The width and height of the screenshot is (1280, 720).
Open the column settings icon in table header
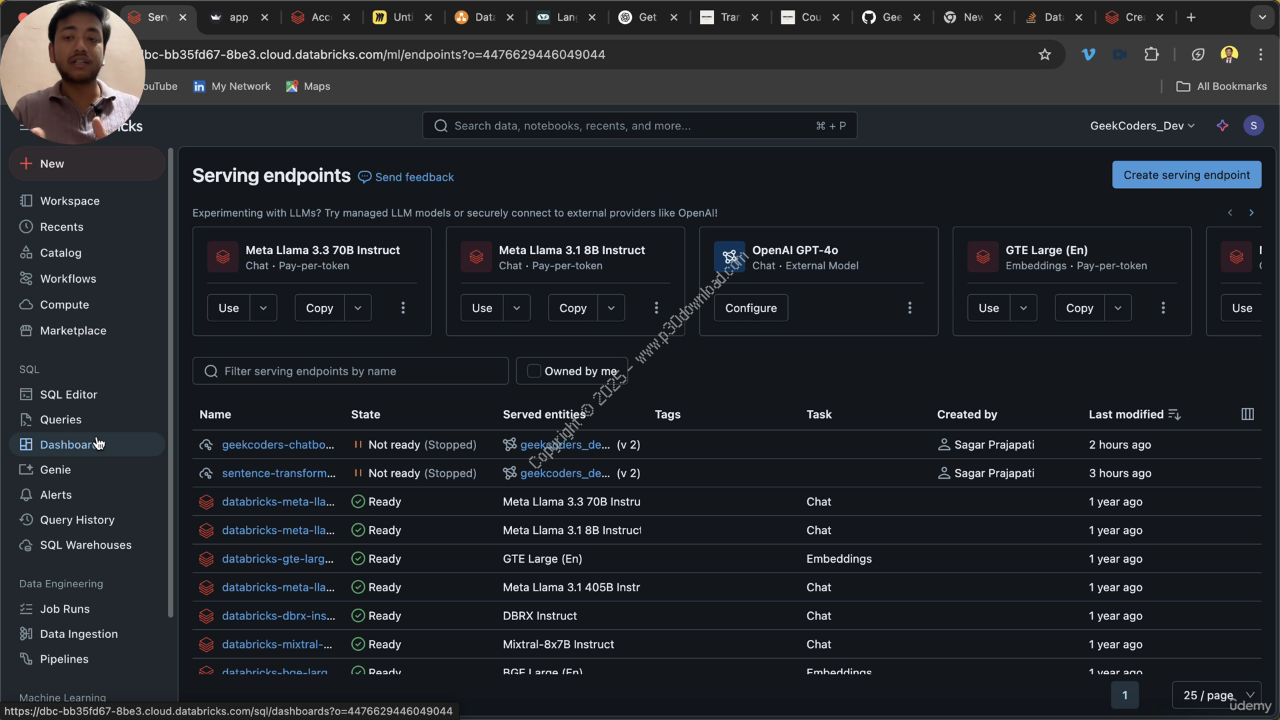click(x=1248, y=414)
